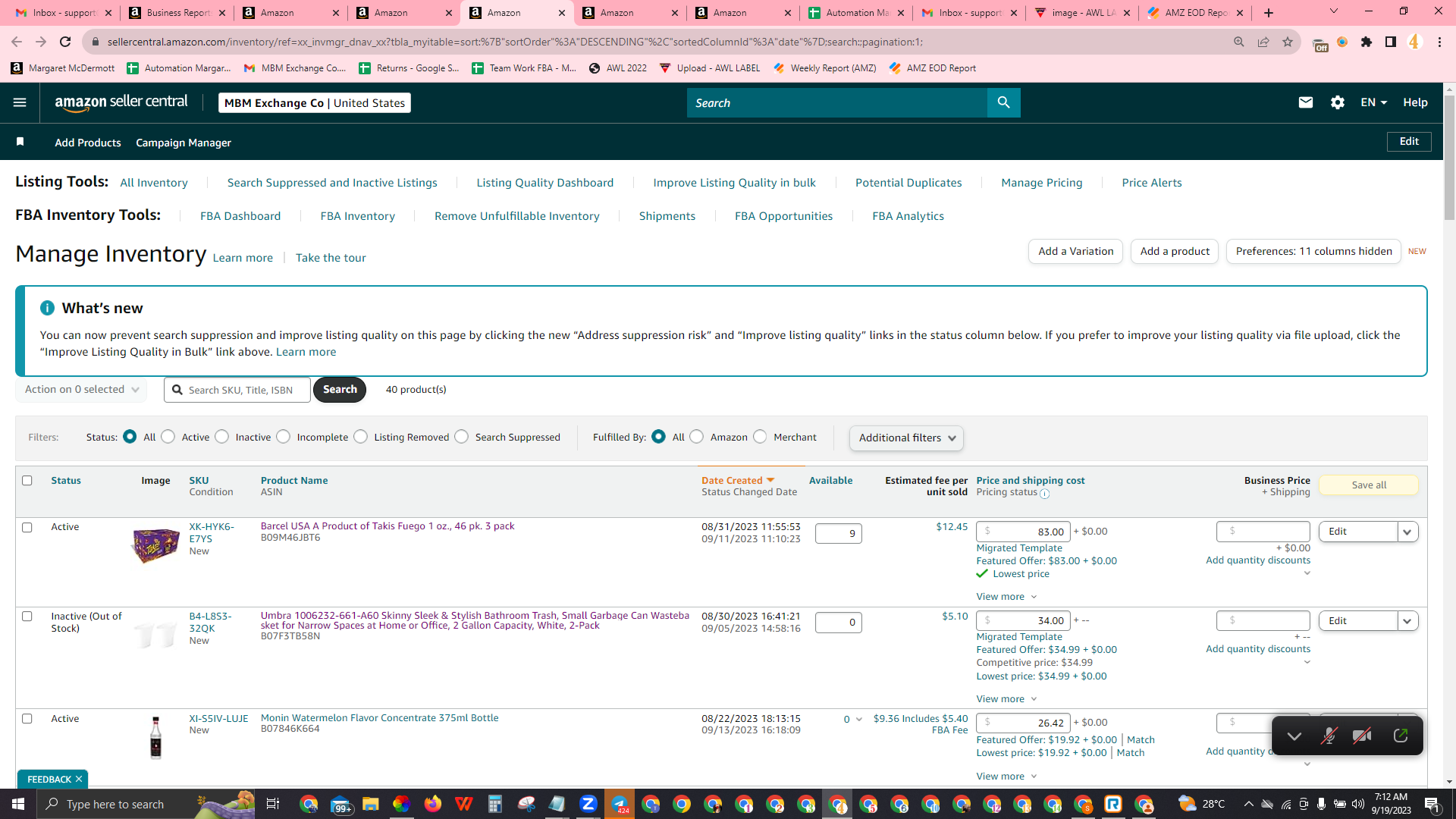The image size is (1456, 819).
Task: Open the EN language dropdown
Action: click(x=1373, y=102)
